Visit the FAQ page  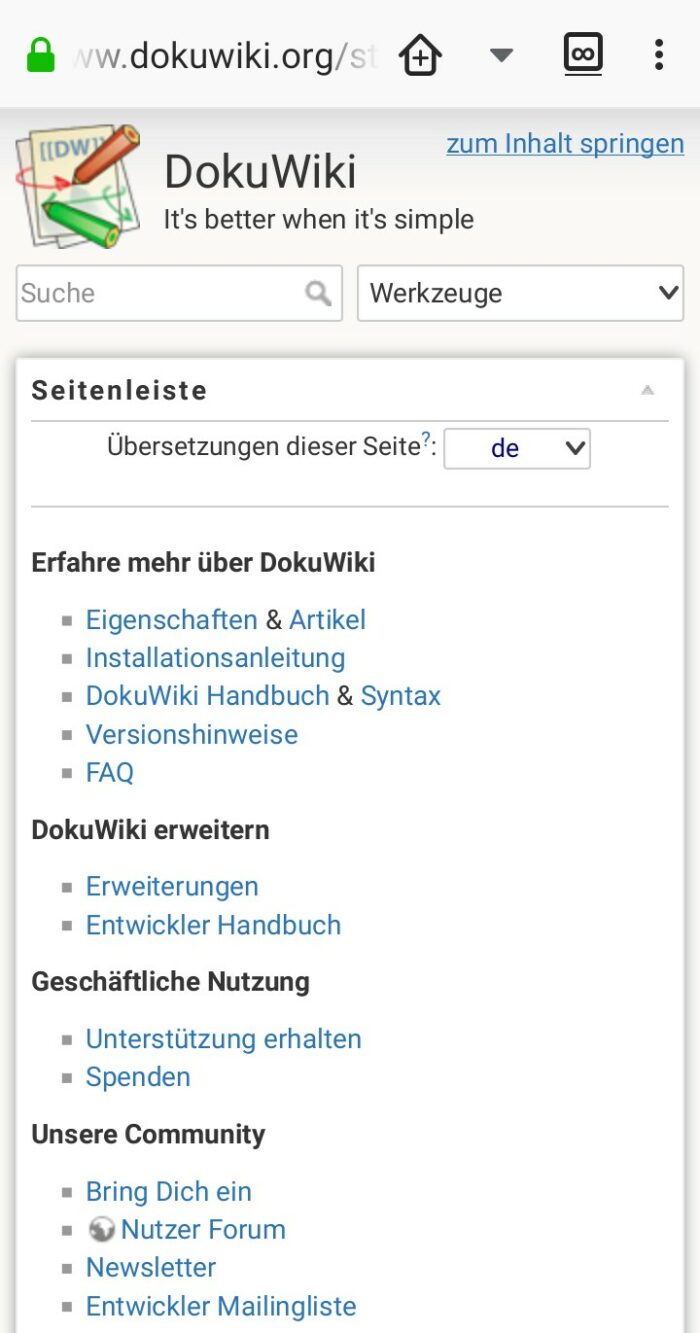point(110,772)
